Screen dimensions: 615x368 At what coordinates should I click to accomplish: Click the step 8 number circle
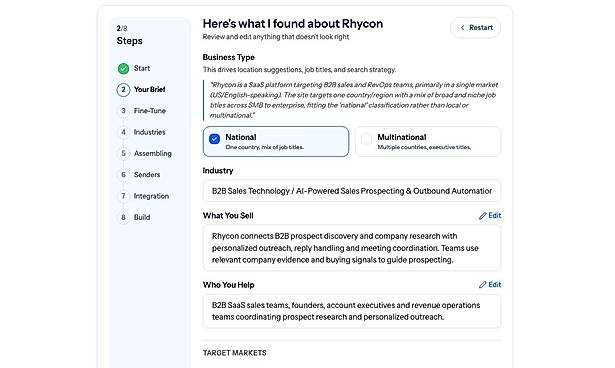pos(123,217)
